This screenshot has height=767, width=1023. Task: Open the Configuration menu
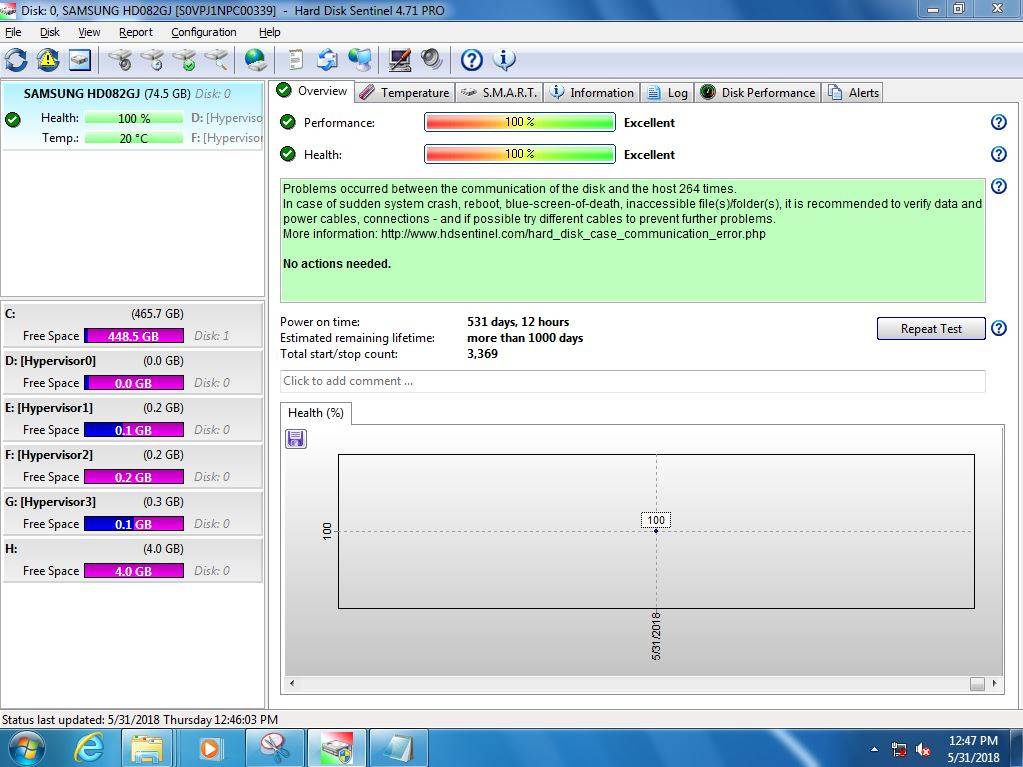(x=204, y=32)
